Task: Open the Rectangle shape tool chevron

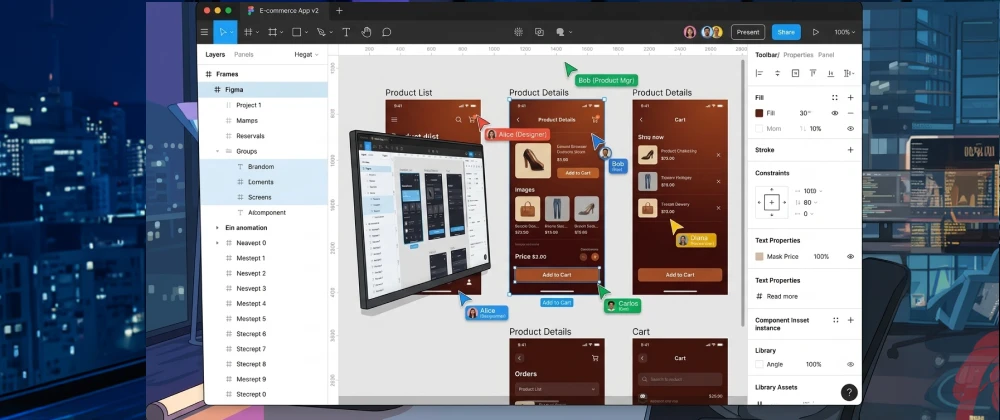Action: [306, 33]
